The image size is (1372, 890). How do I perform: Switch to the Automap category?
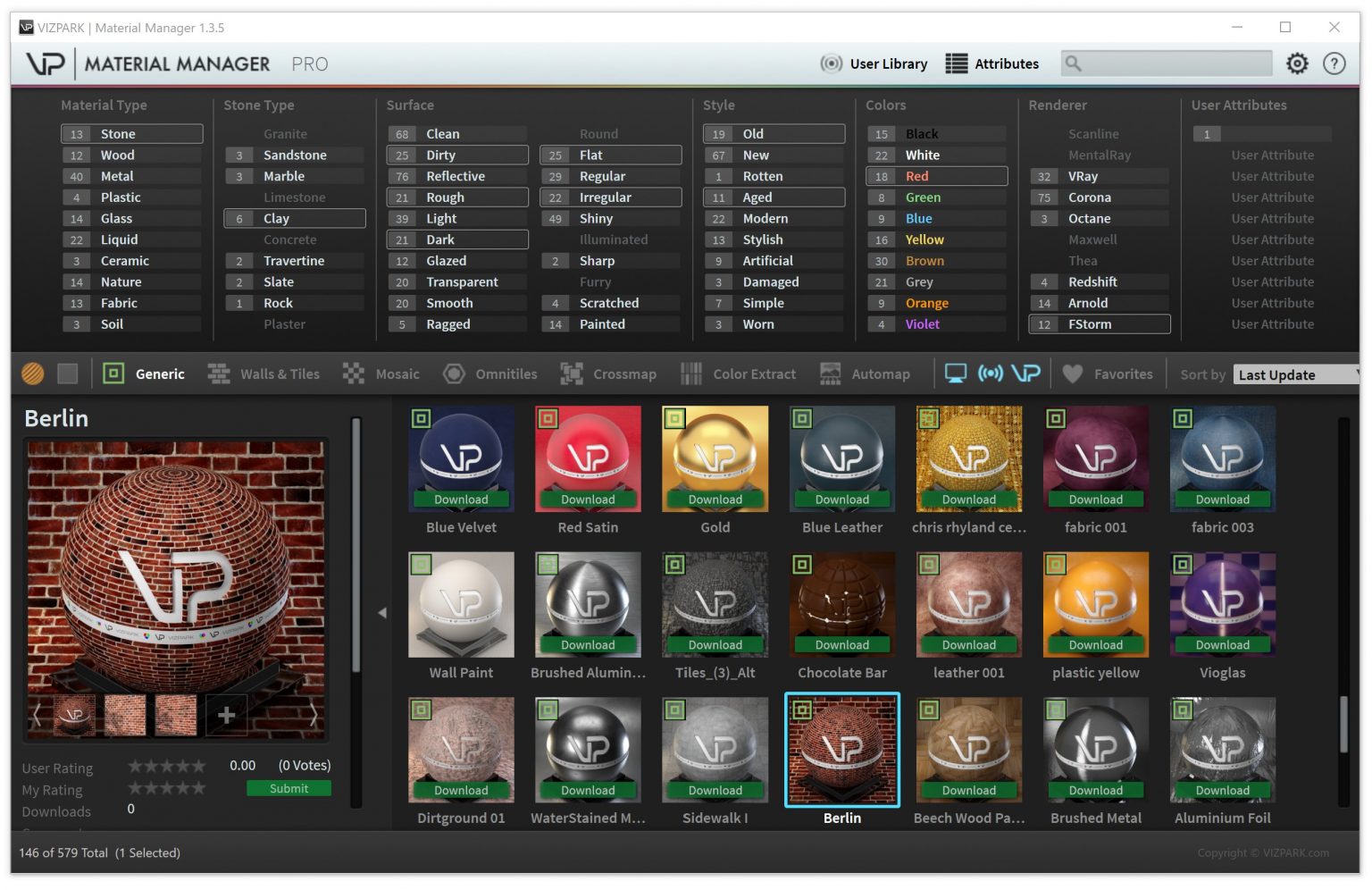pos(883,374)
